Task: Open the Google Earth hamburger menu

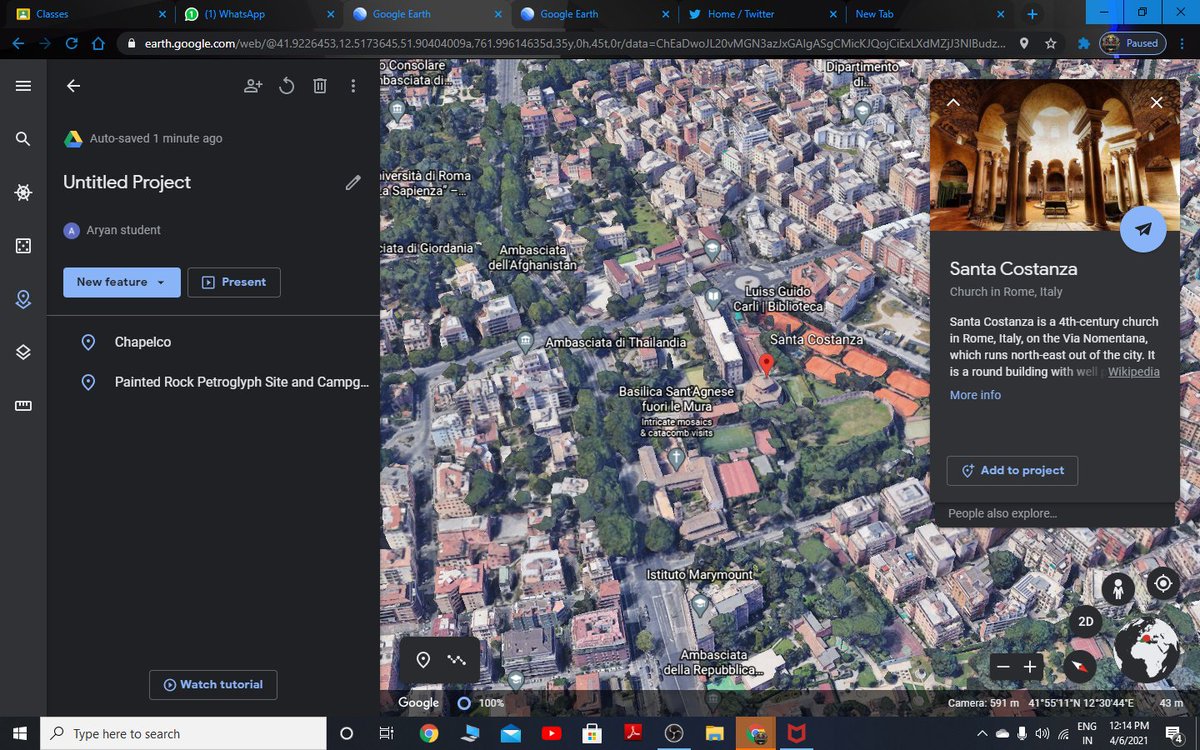Action: (x=23, y=86)
